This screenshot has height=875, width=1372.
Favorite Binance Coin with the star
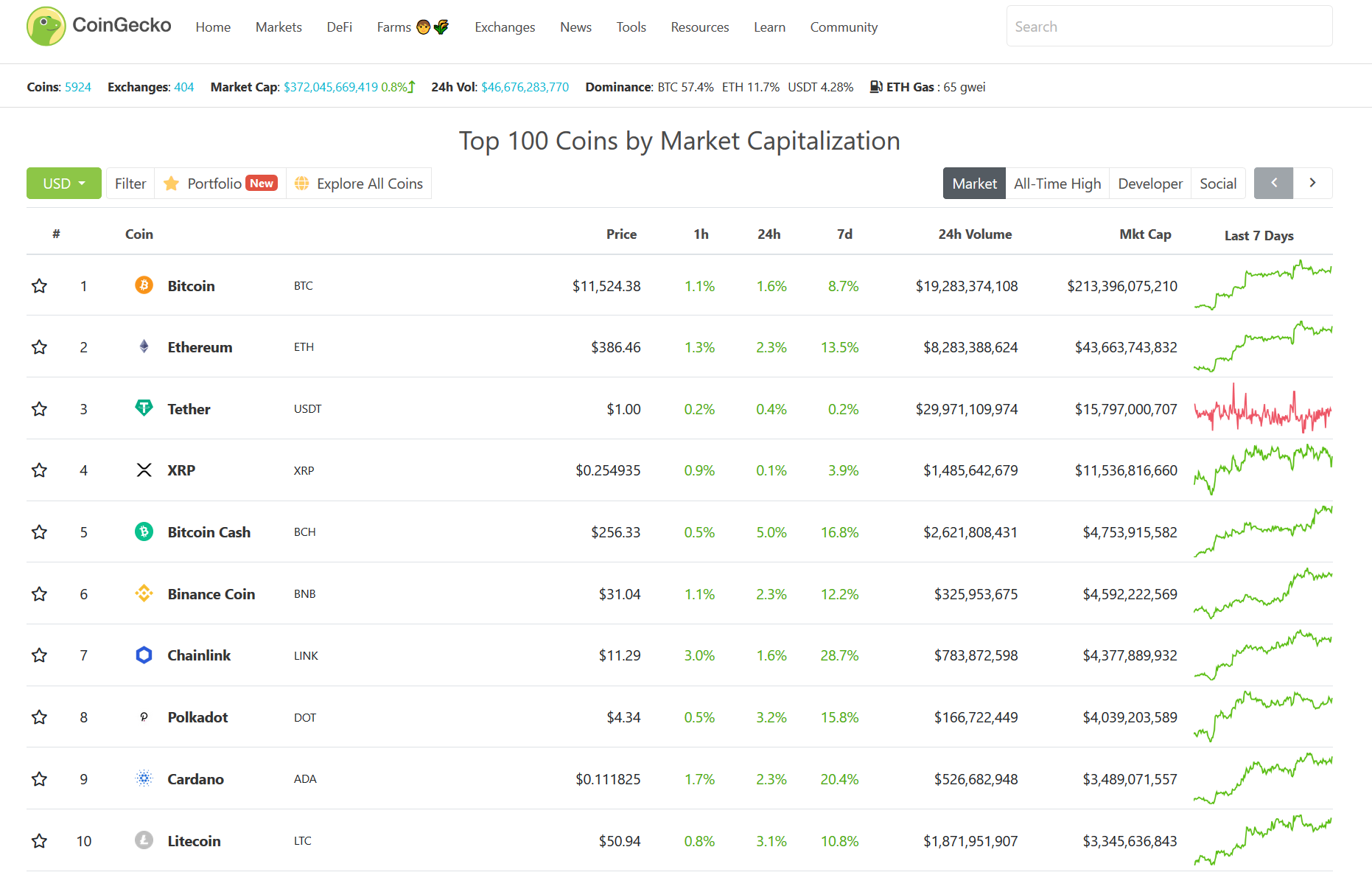(x=40, y=594)
